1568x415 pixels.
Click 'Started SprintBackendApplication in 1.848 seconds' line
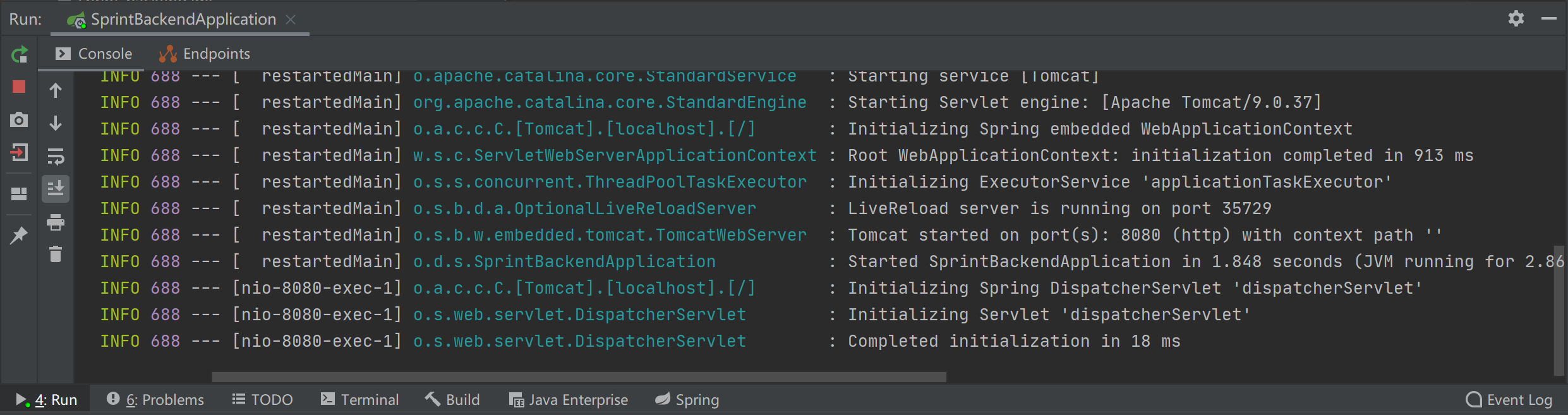[1206, 262]
